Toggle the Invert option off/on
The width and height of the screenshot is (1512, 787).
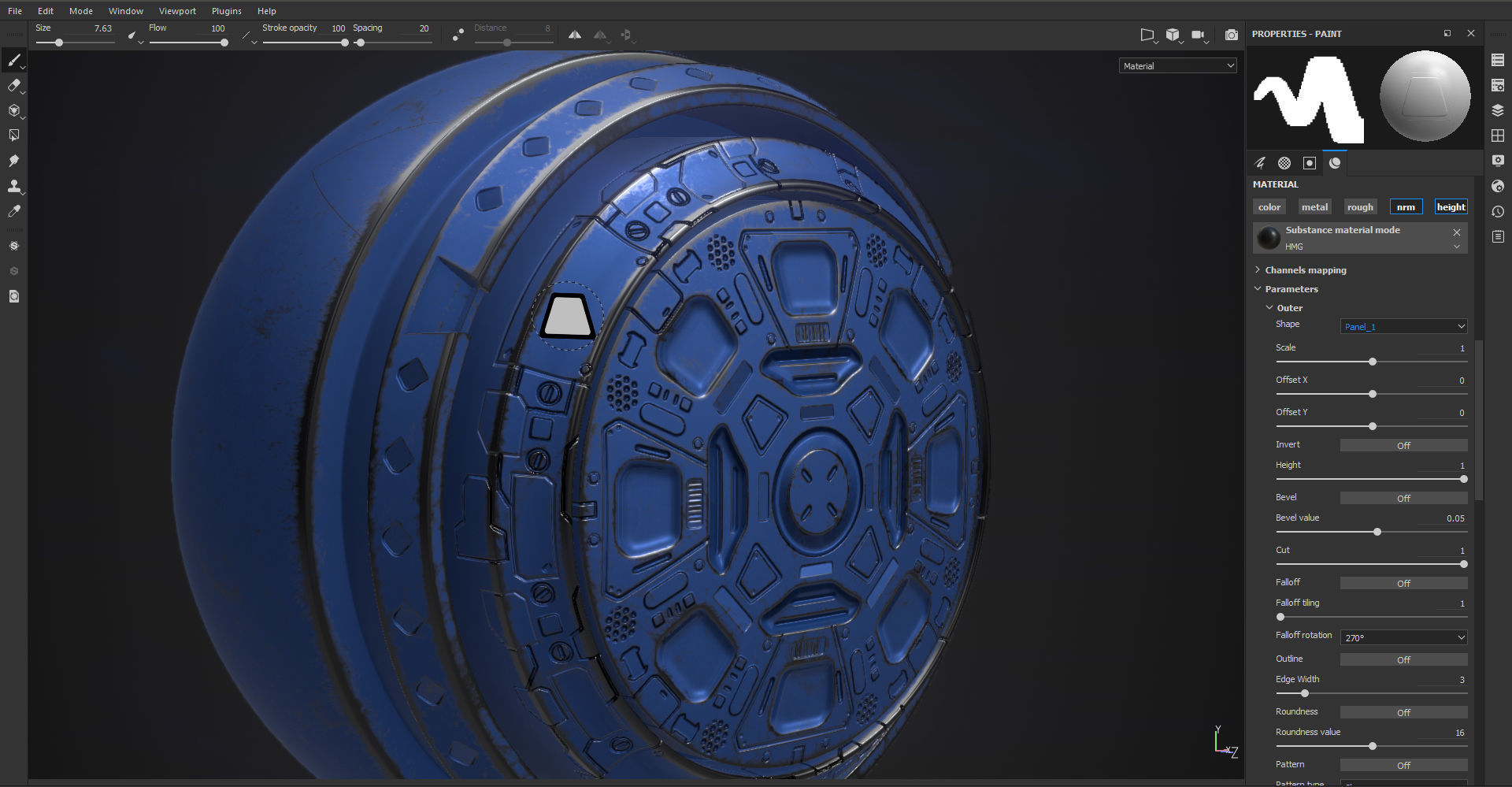coord(1403,445)
